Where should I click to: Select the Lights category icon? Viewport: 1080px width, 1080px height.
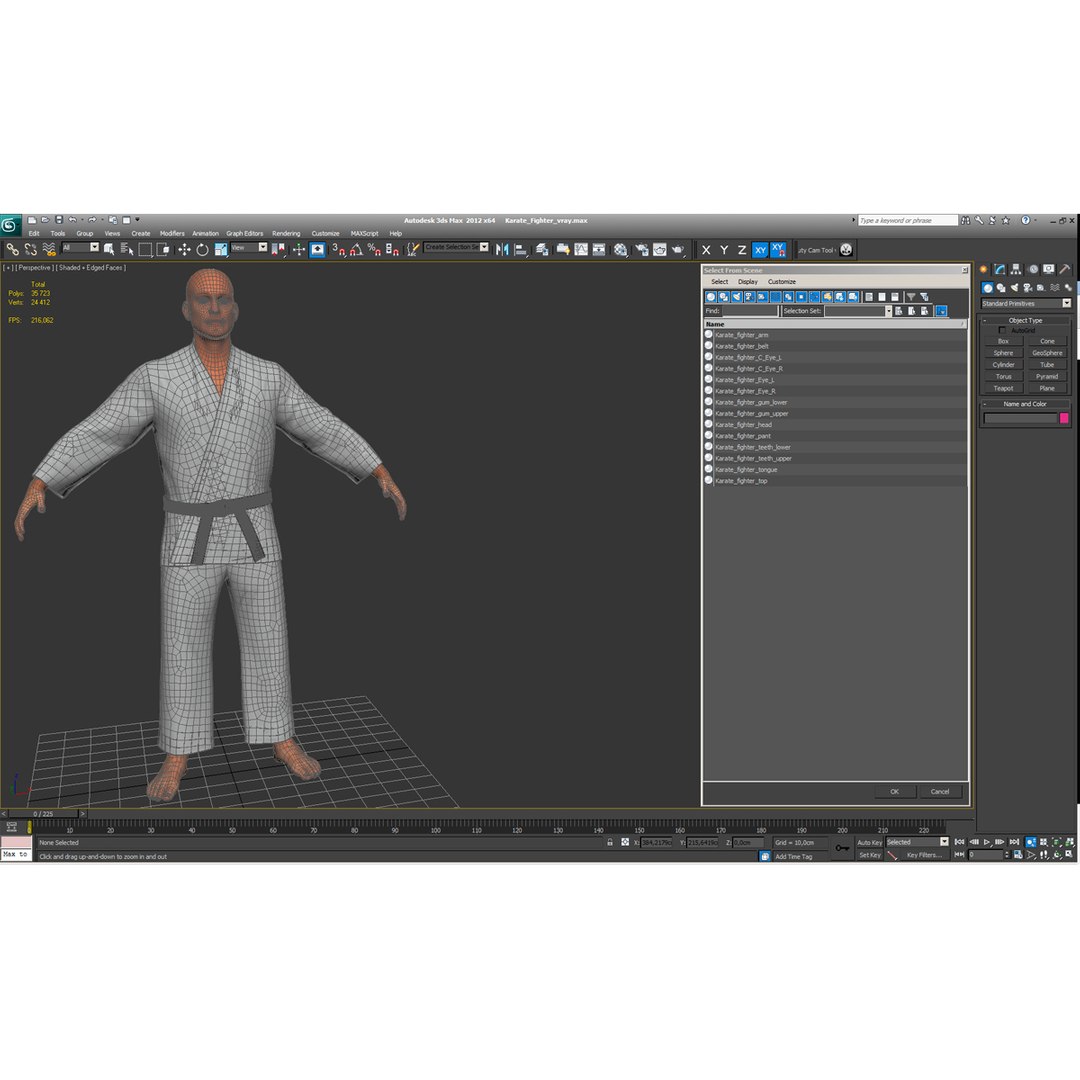pyautogui.click(x=1014, y=288)
